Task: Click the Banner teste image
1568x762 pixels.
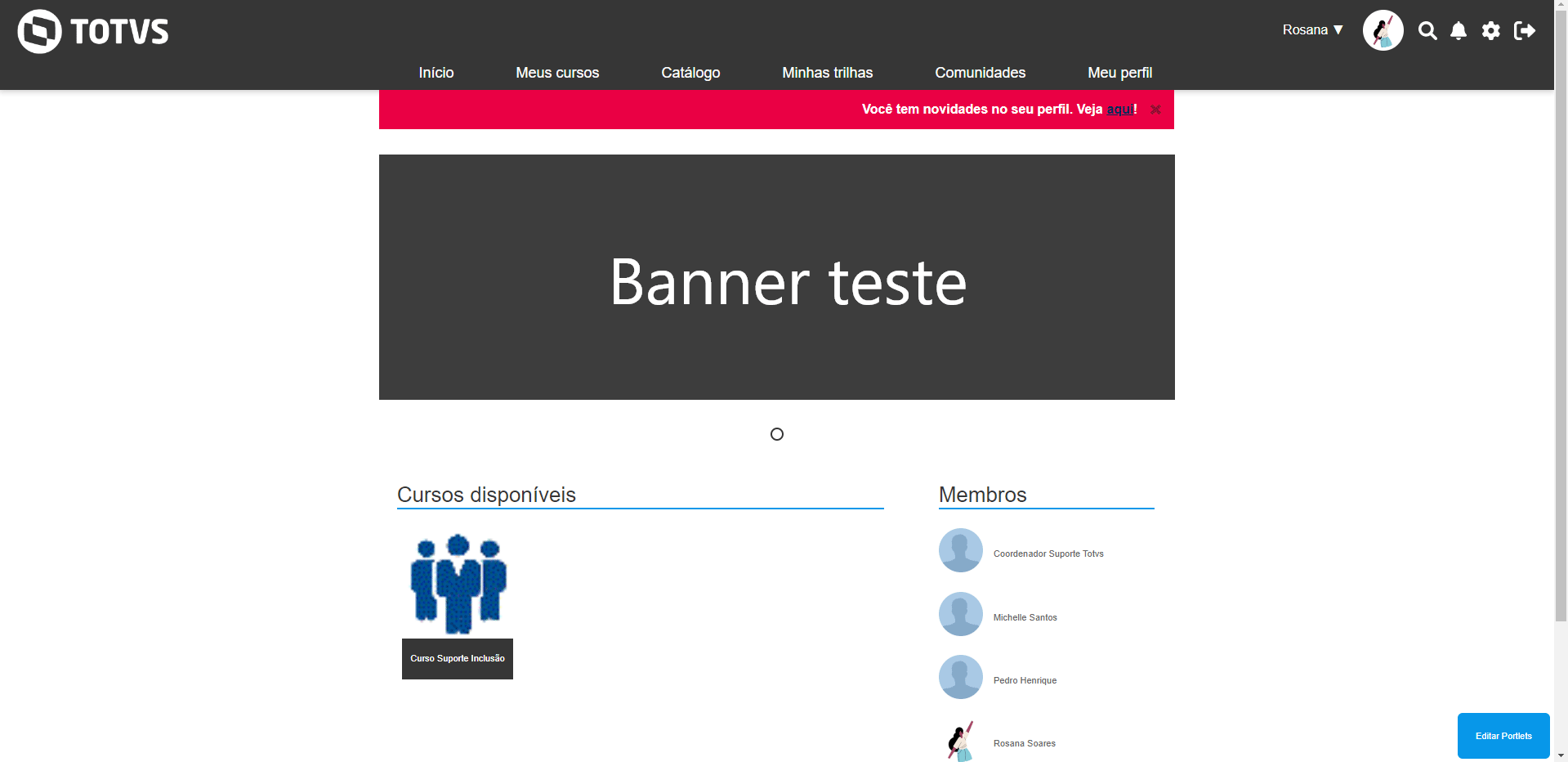Action: [777, 277]
